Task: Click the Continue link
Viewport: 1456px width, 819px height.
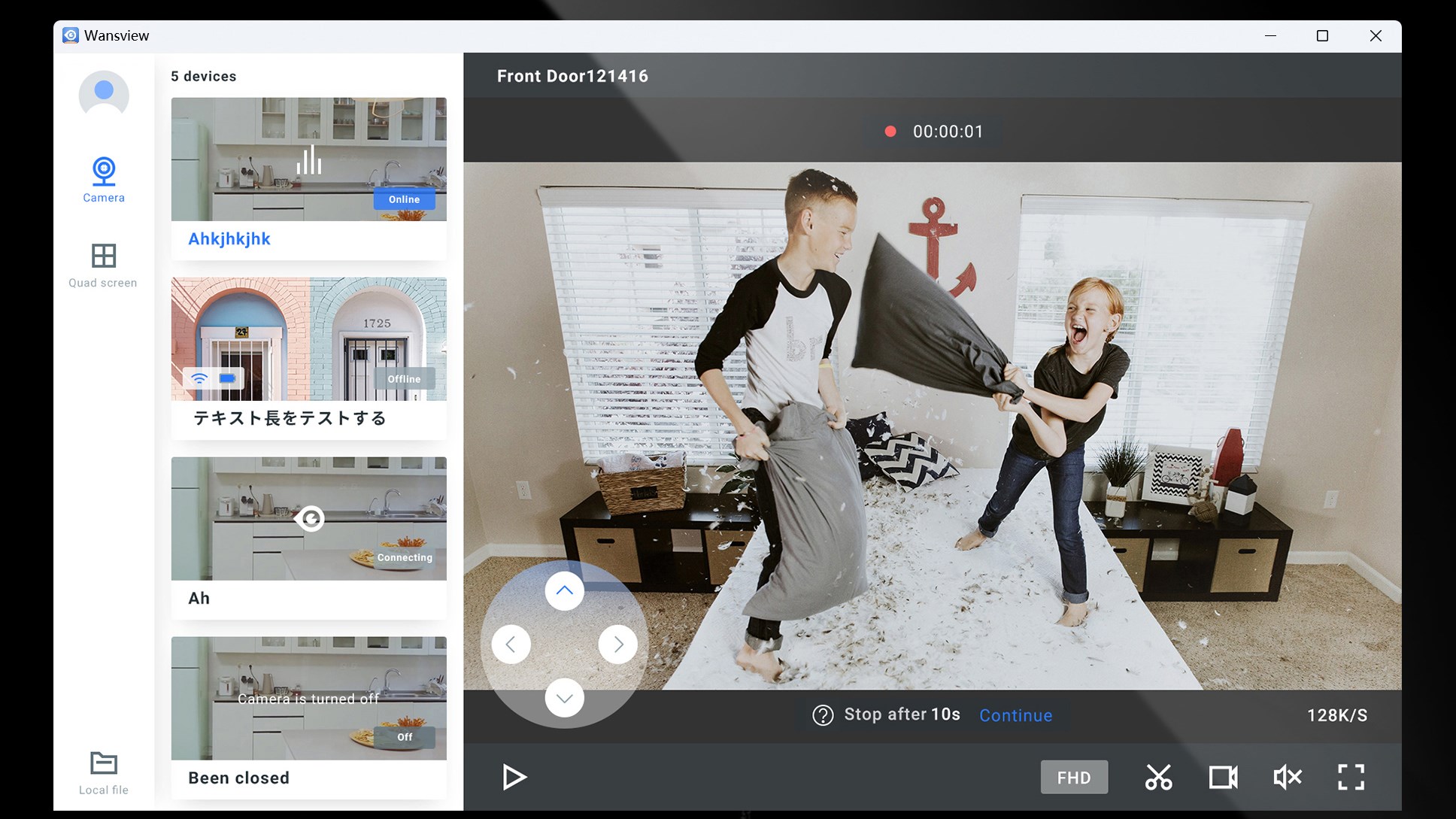Action: click(x=1015, y=715)
